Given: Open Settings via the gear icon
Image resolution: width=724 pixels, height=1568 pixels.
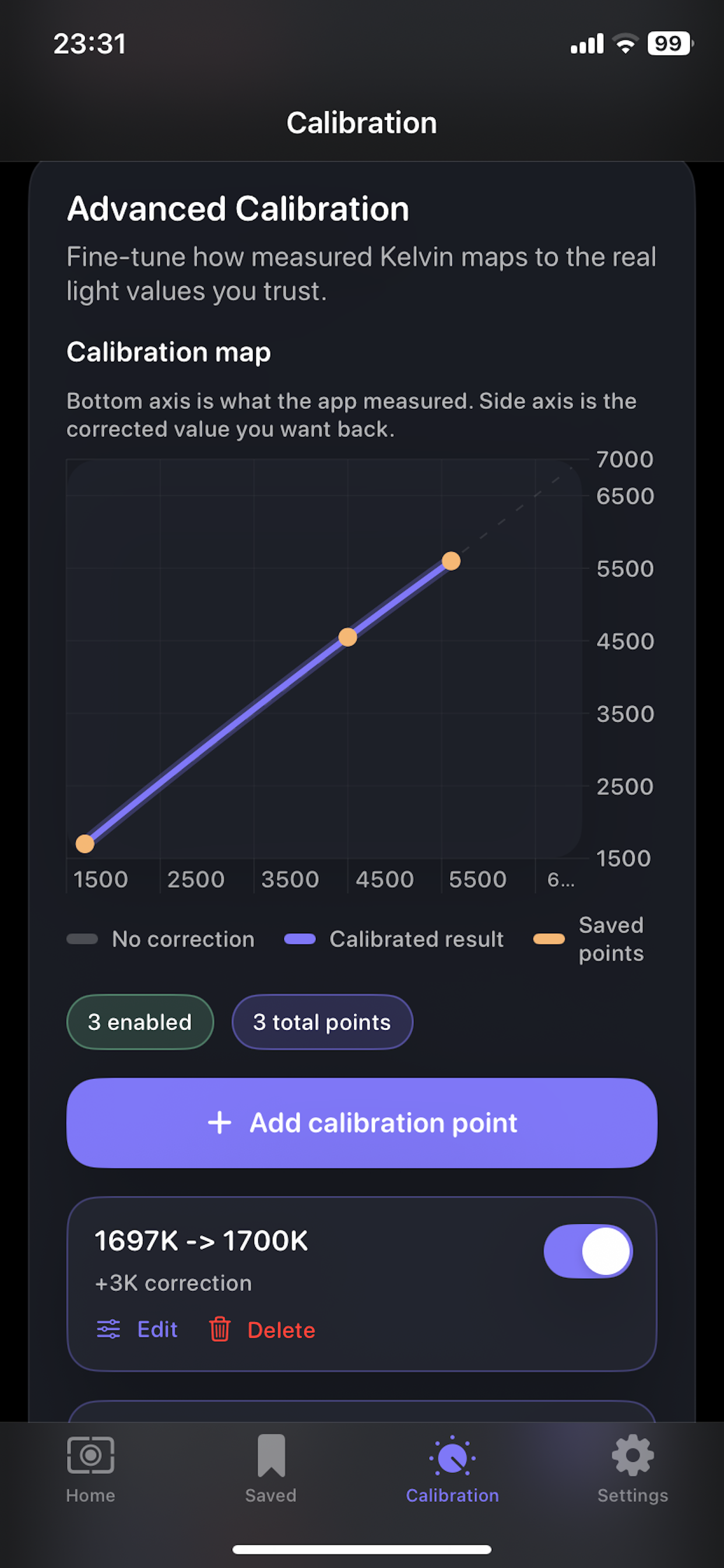Looking at the screenshot, I should tap(631, 1456).
